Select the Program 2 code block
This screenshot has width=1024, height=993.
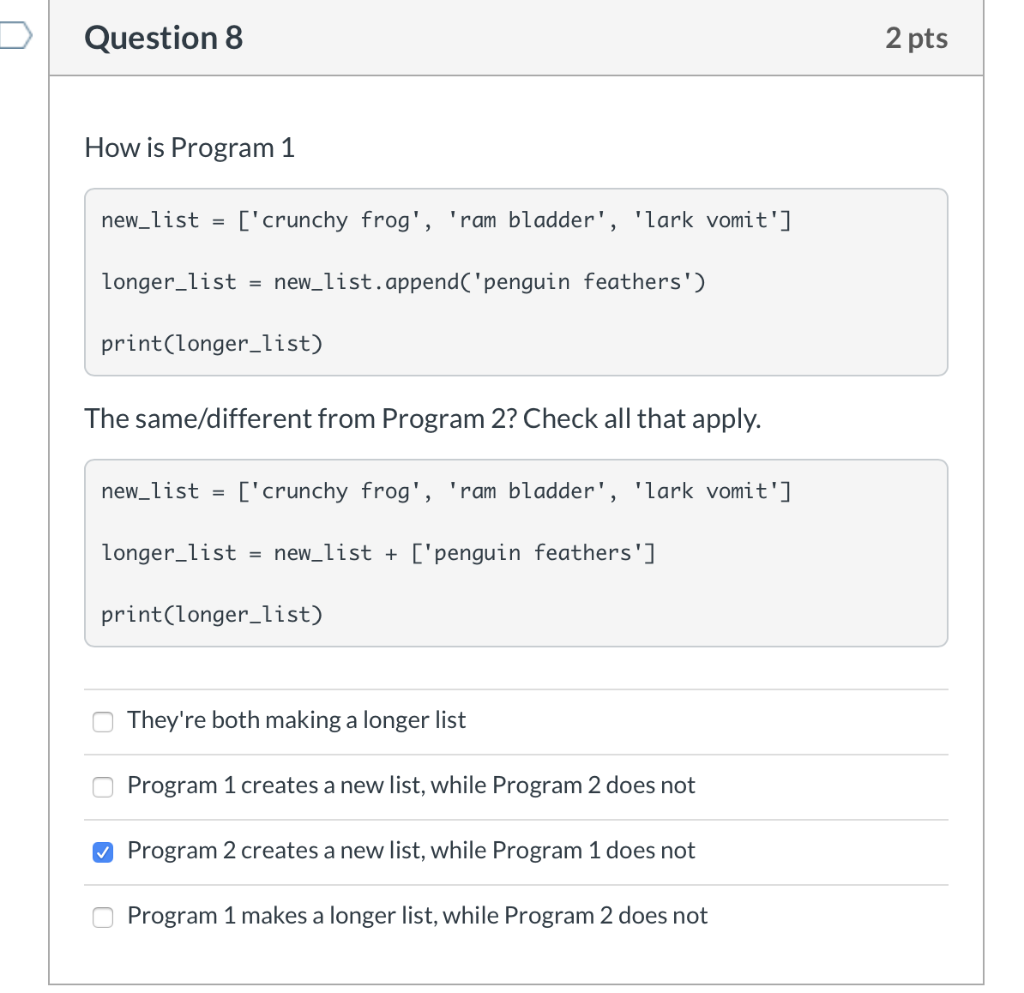pyautogui.click(x=516, y=552)
